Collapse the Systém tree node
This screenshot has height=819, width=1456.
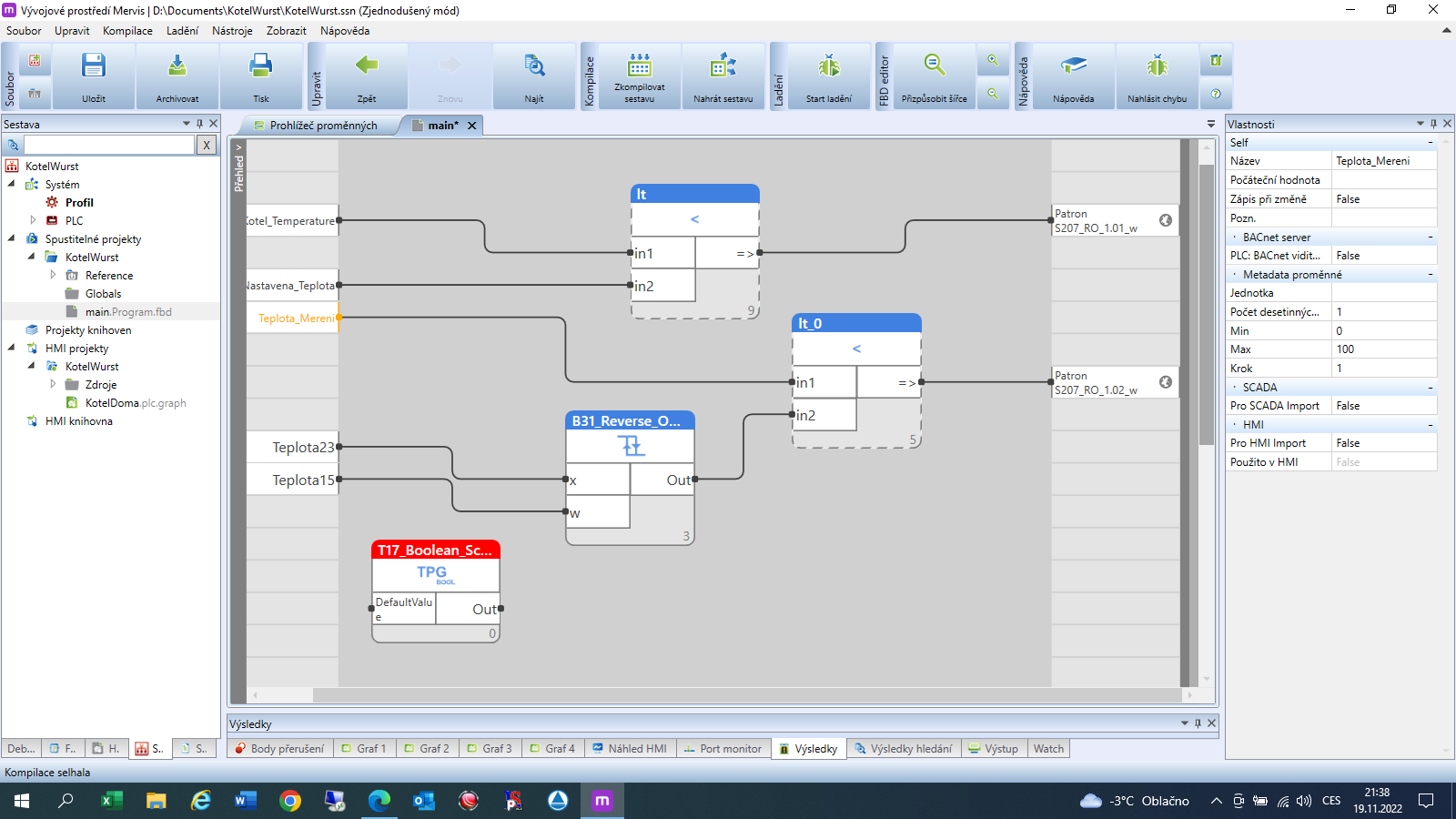coord(12,184)
